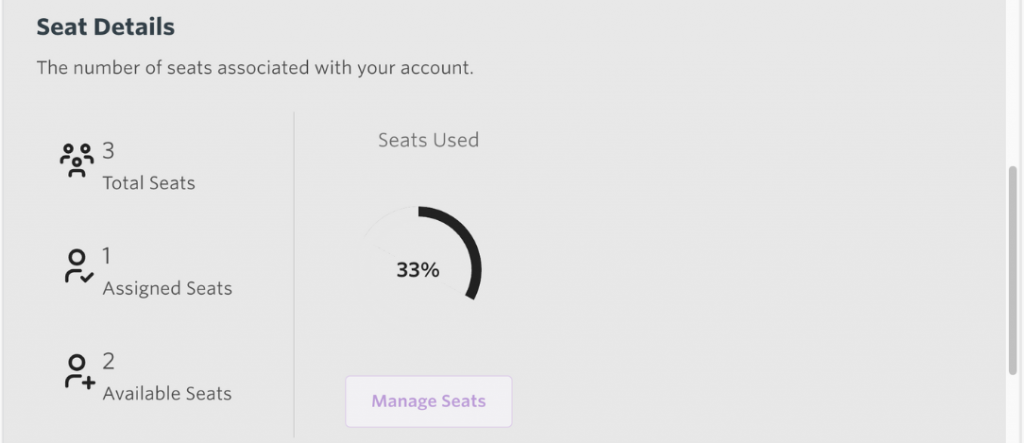Image resolution: width=1024 pixels, height=443 pixels.
Task: Click the total seats count 3
Action: 108,151
